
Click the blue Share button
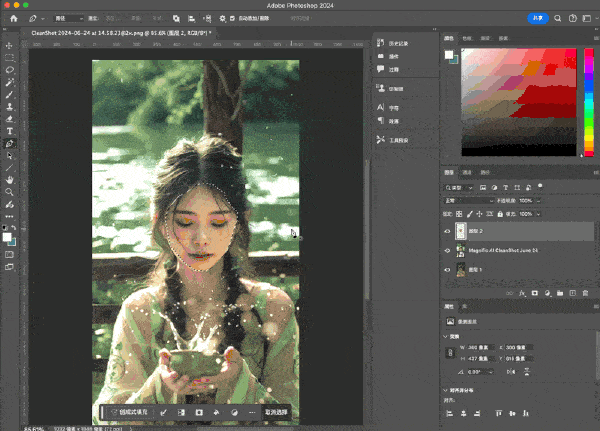pyautogui.click(x=538, y=18)
